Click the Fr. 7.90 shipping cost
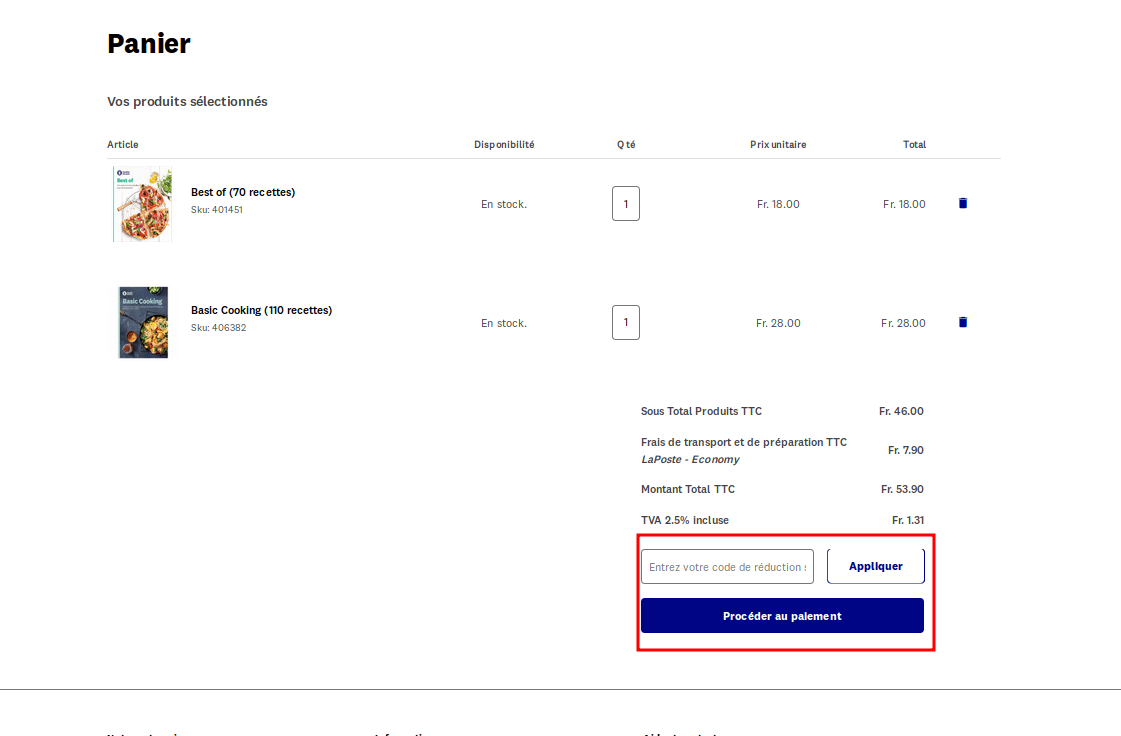Image resolution: width=1121 pixels, height=736 pixels. [x=906, y=450]
